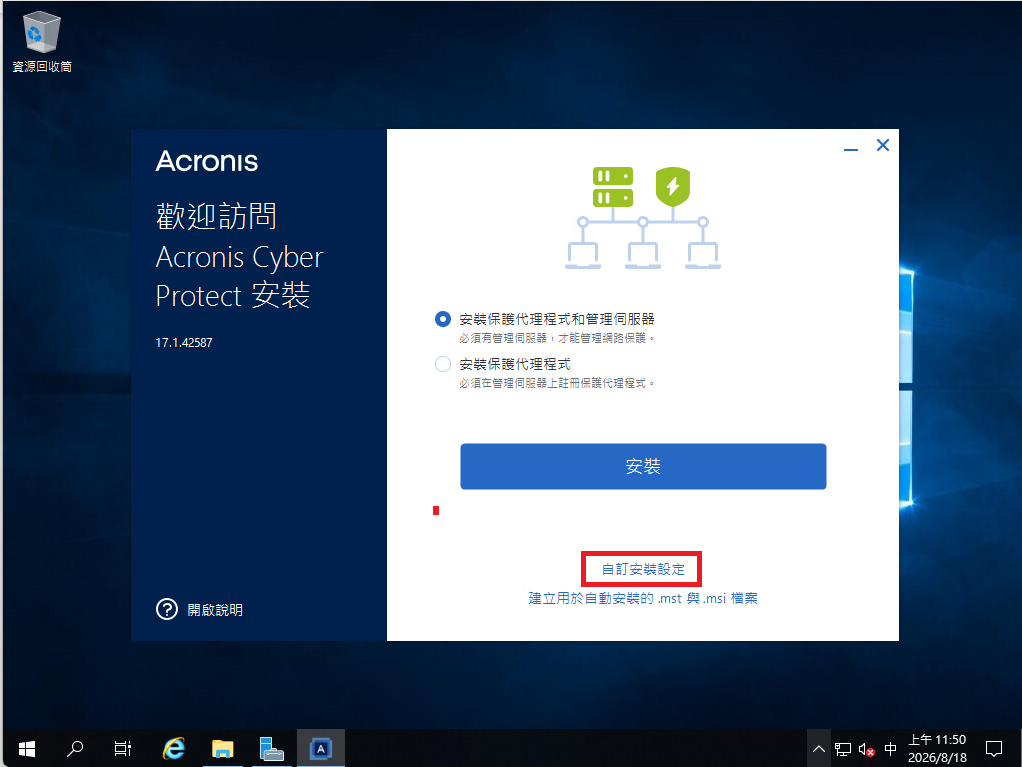Click the blue 安裝 install button
1022x767 pixels.
[x=643, y=467]
